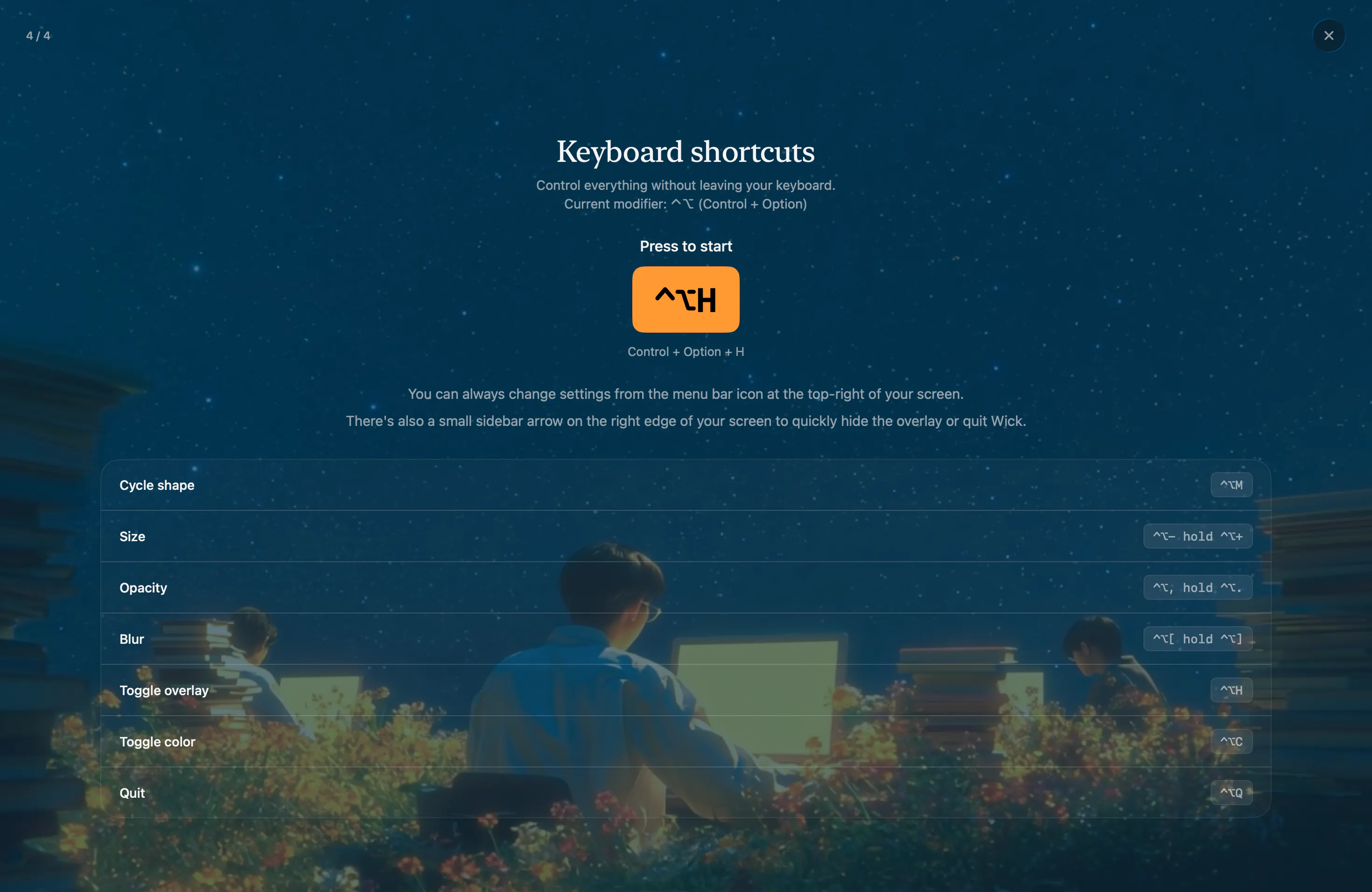This screenshot has width=1372, height=892.
Task: Select the "Toggle color" row label
Action: 157,742
